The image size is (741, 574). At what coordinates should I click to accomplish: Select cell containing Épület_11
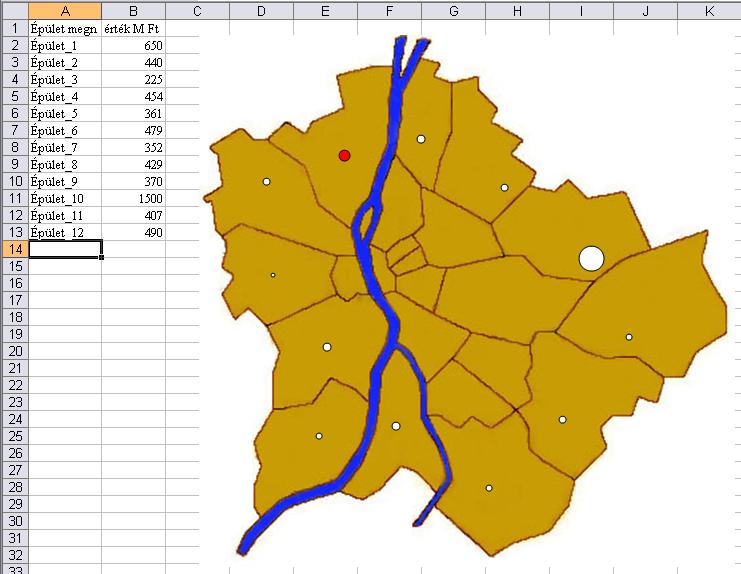click(65, 215)
